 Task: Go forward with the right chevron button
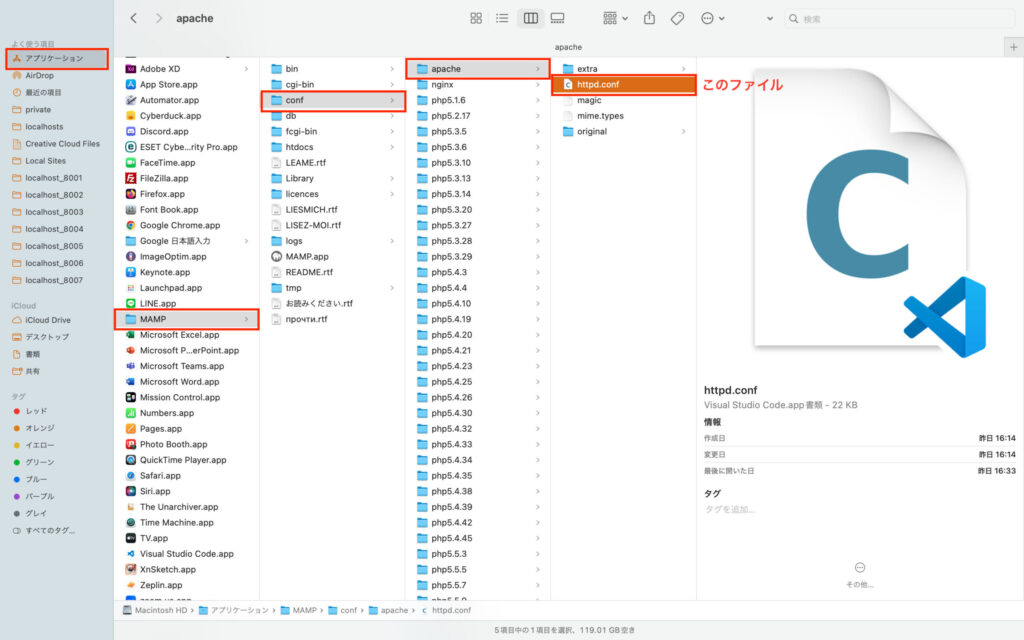pos(159,18)
